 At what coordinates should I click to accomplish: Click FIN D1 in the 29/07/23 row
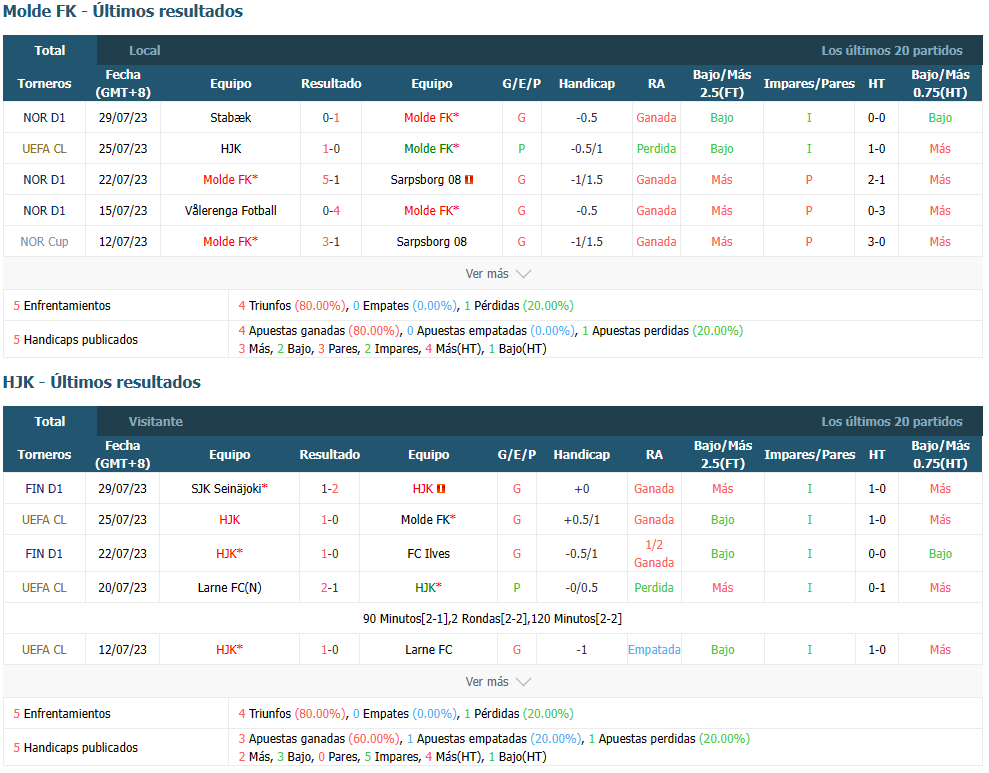[44, 489]
